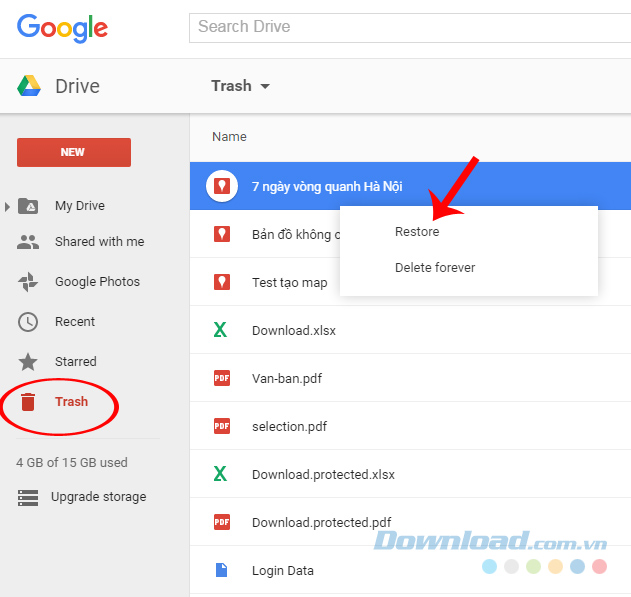Click the Google logo
631x597 pixels.
[x=62, y=28]
